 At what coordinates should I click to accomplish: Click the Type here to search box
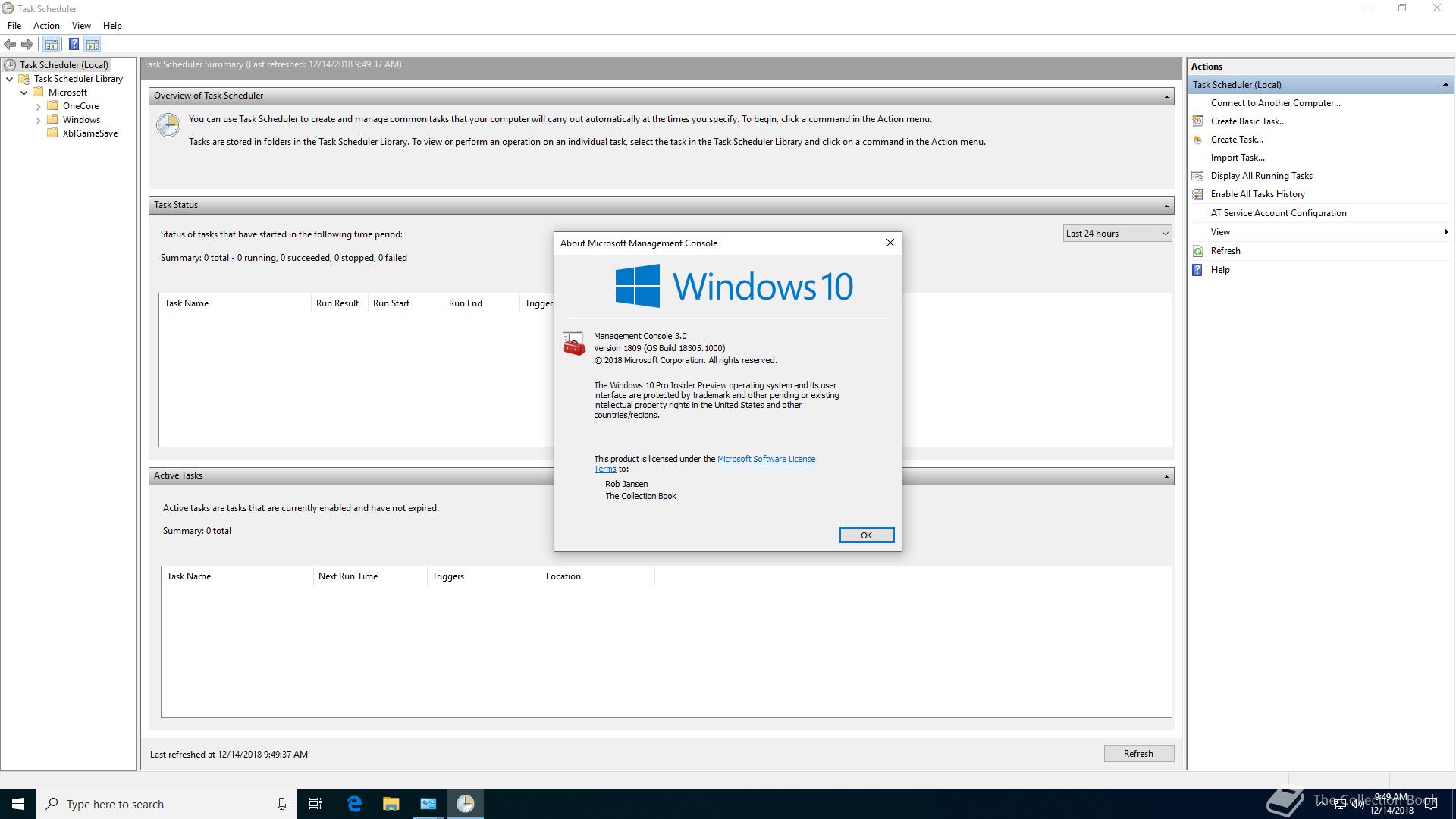pos(167,804)
